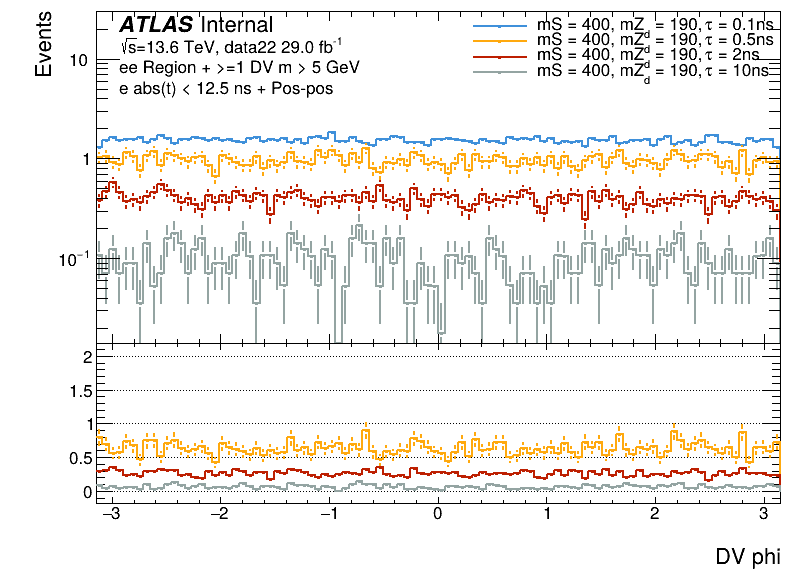The image size is (796, 572).
Task: Click the orange legend line for τ = 0.5ns
Action: point(499,39)
